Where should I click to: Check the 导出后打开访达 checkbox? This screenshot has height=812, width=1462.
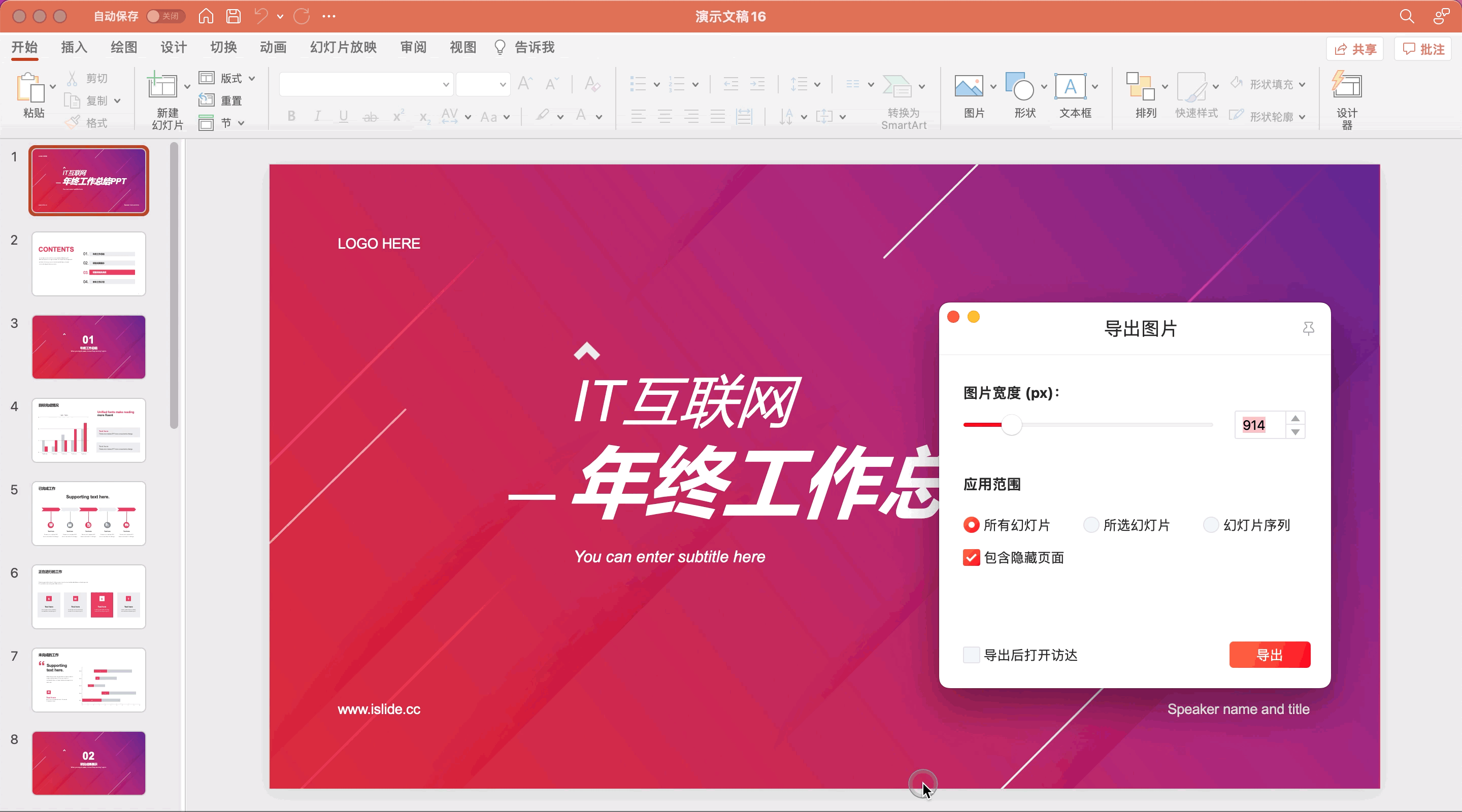[x=971, y=655]
